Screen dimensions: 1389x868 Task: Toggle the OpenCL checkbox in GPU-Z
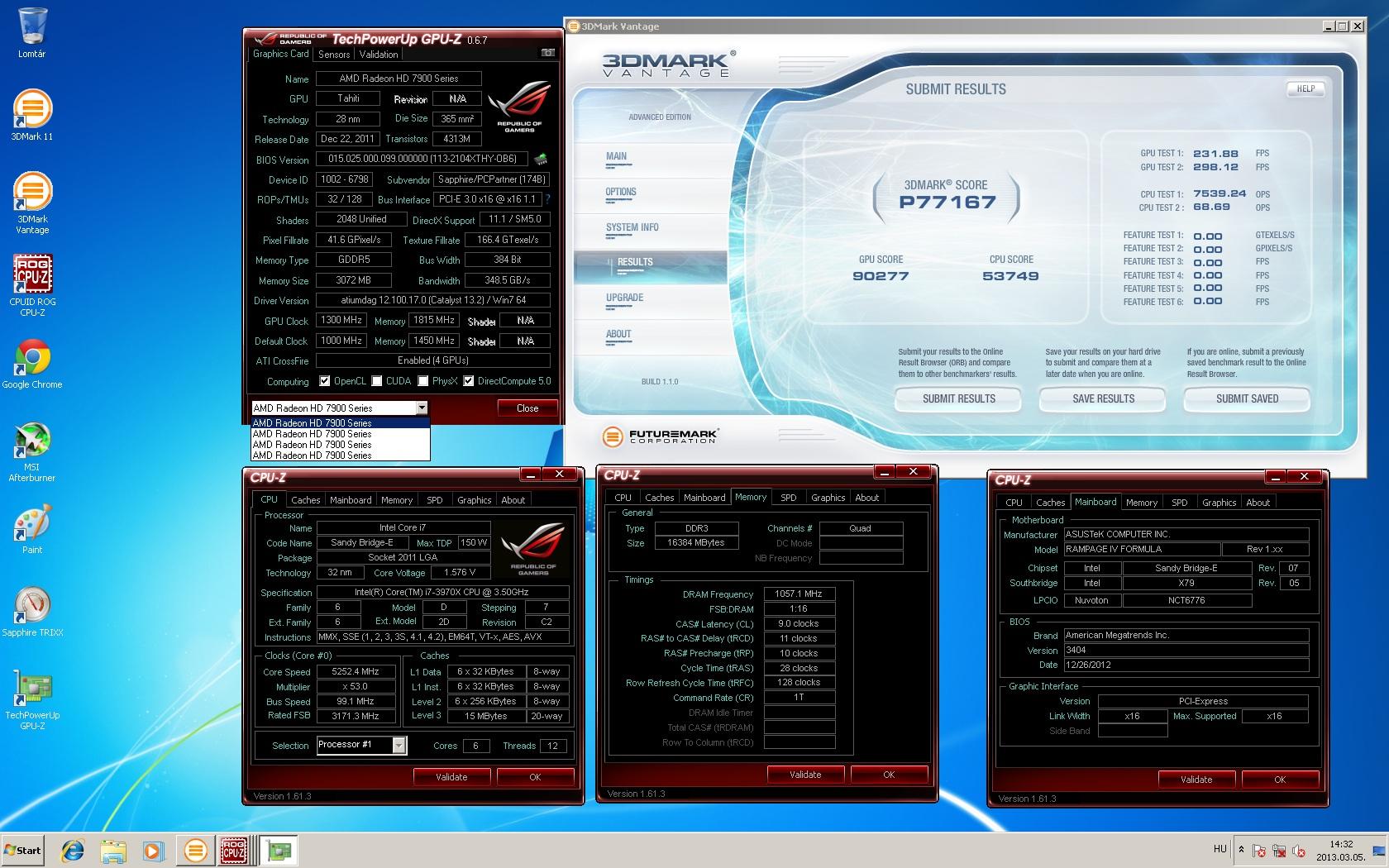(x=324, y=381)
